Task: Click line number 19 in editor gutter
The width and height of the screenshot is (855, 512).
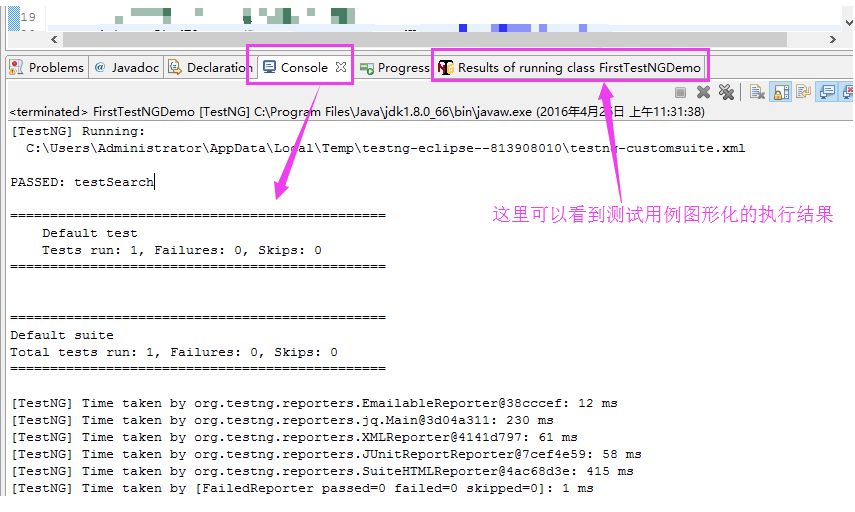Action: [28, 17]
